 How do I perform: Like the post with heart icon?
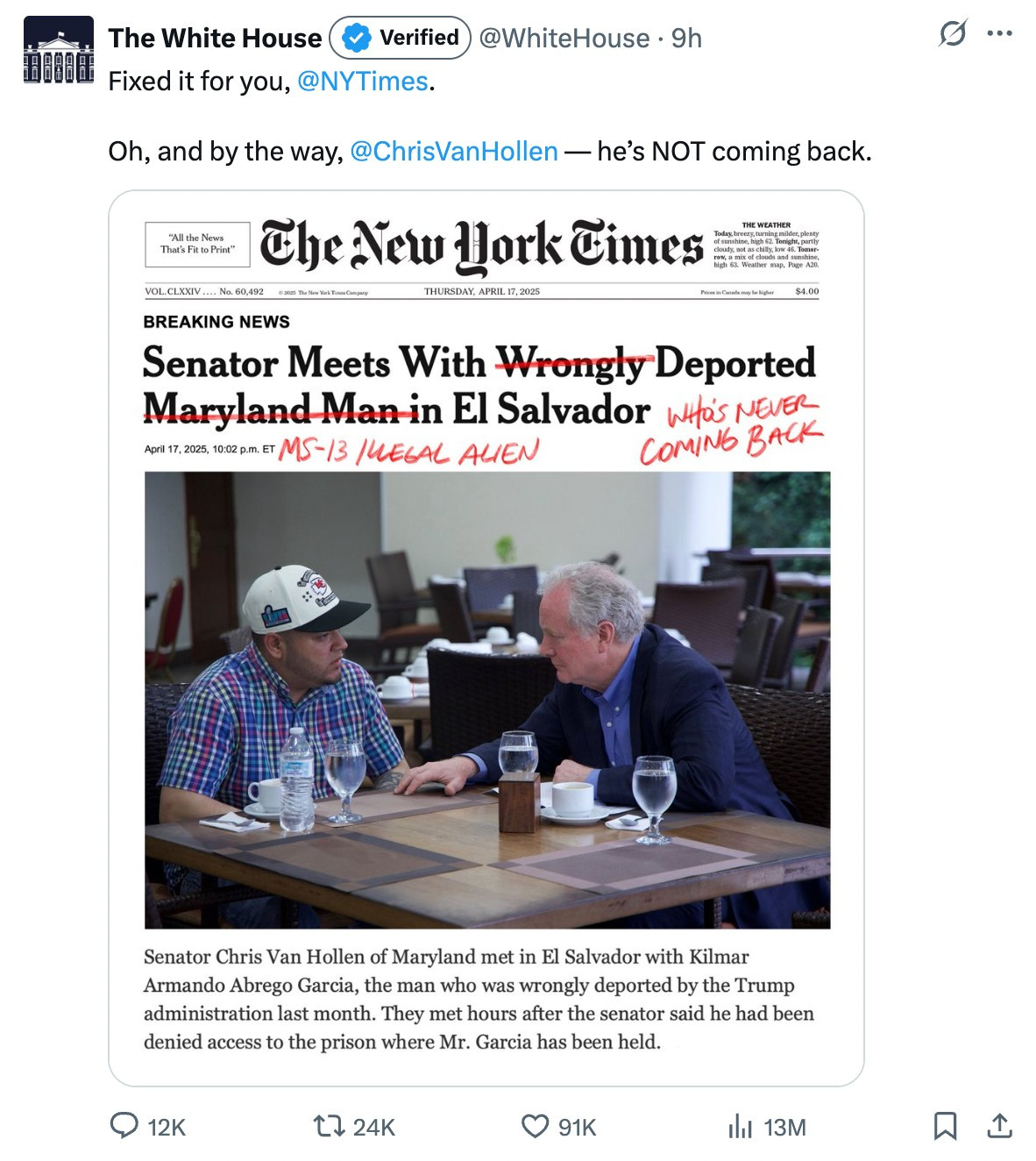(535, 1126)
